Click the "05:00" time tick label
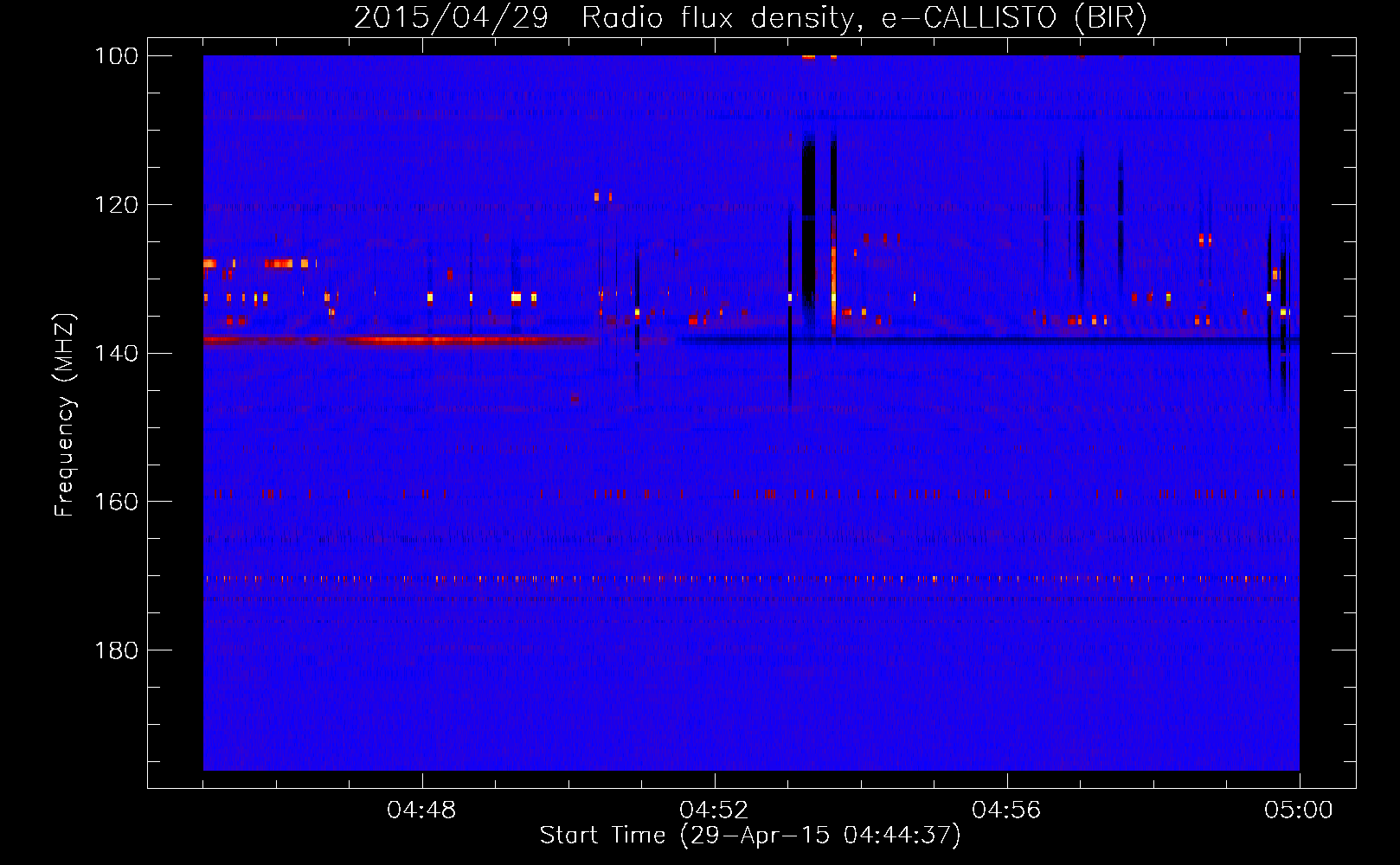The width and height of the screenshot is (1400, 865). [1299, 811]
